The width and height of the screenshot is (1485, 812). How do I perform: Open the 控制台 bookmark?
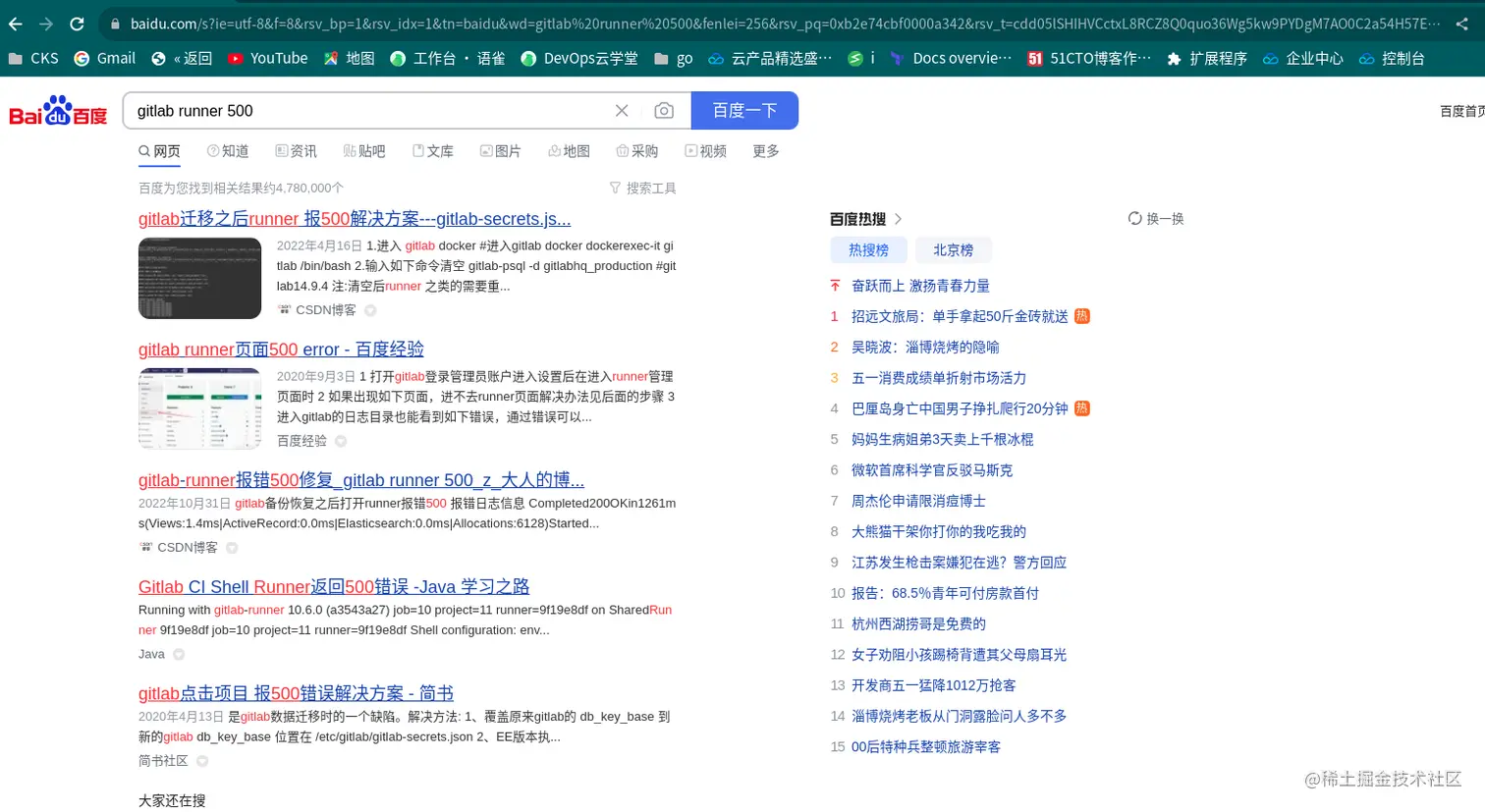(x=1392, y=59)
